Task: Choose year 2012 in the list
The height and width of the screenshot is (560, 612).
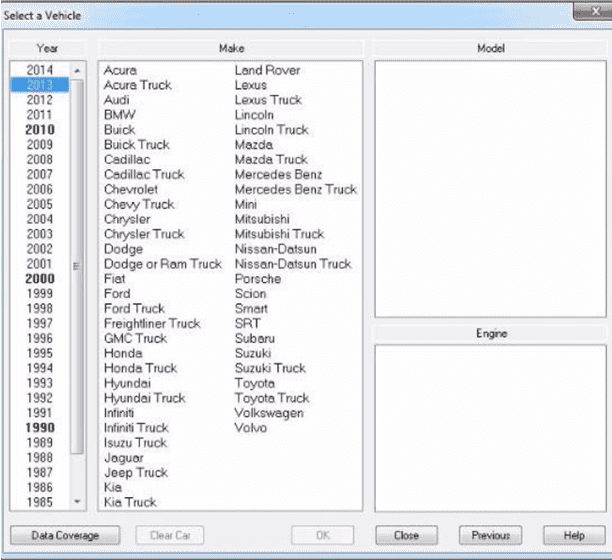Action: [40, 100]
